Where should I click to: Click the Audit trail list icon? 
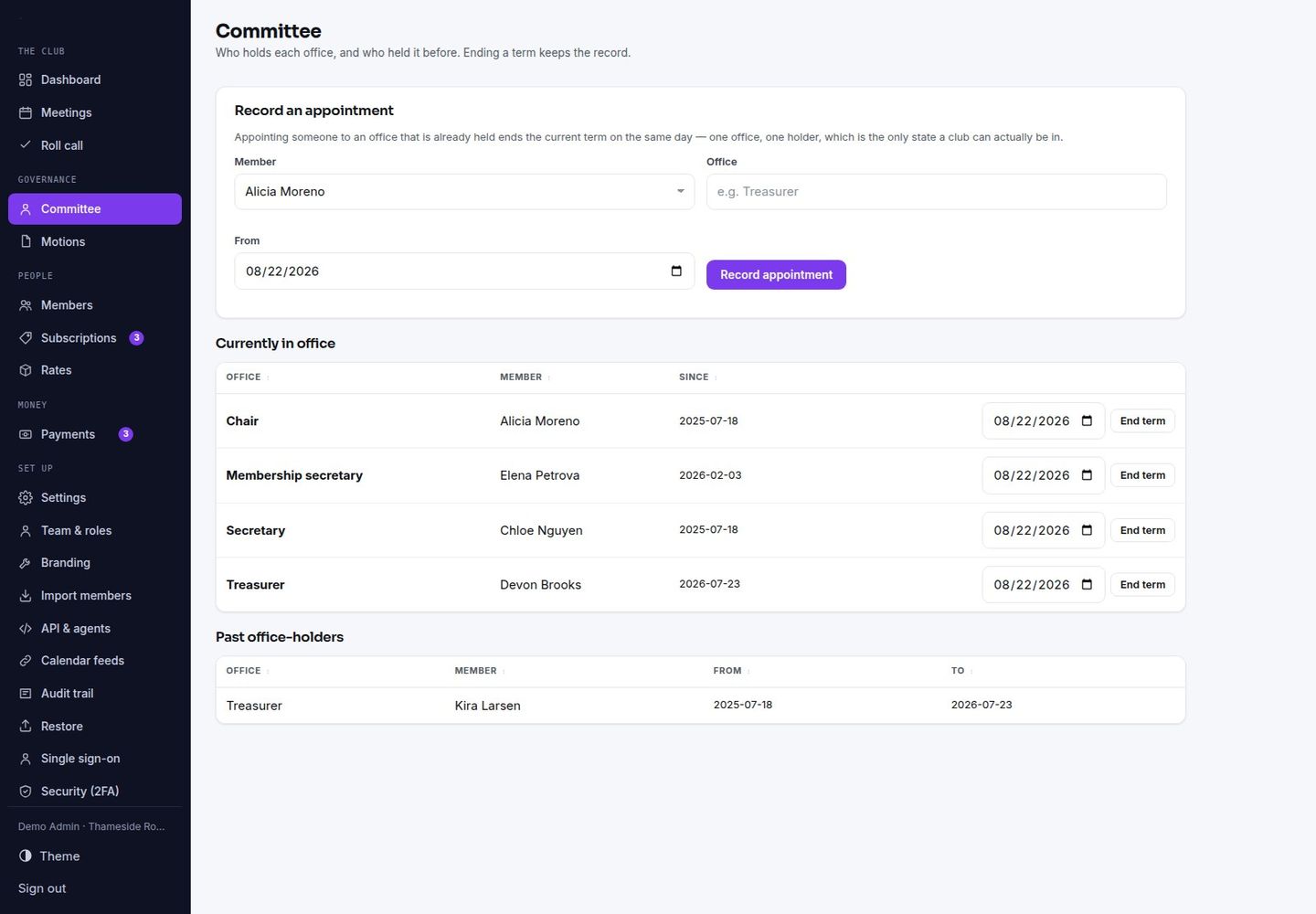[26, 694]
